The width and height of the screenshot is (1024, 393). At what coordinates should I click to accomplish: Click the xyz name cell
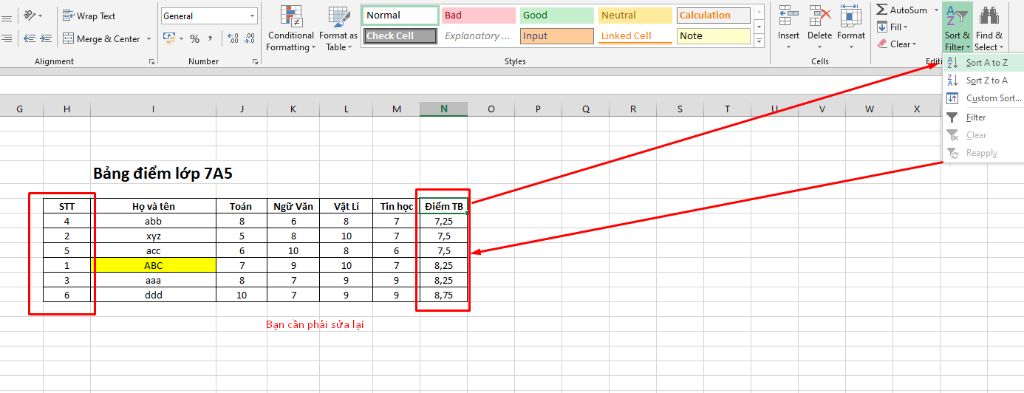coord(153,236)
